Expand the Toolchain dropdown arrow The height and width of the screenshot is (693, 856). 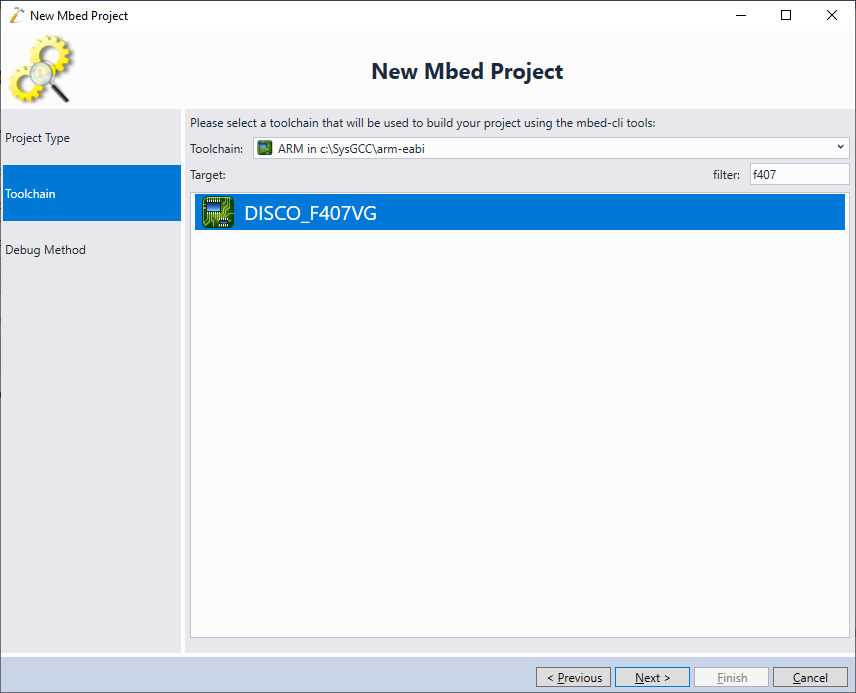tap(840, 147)
